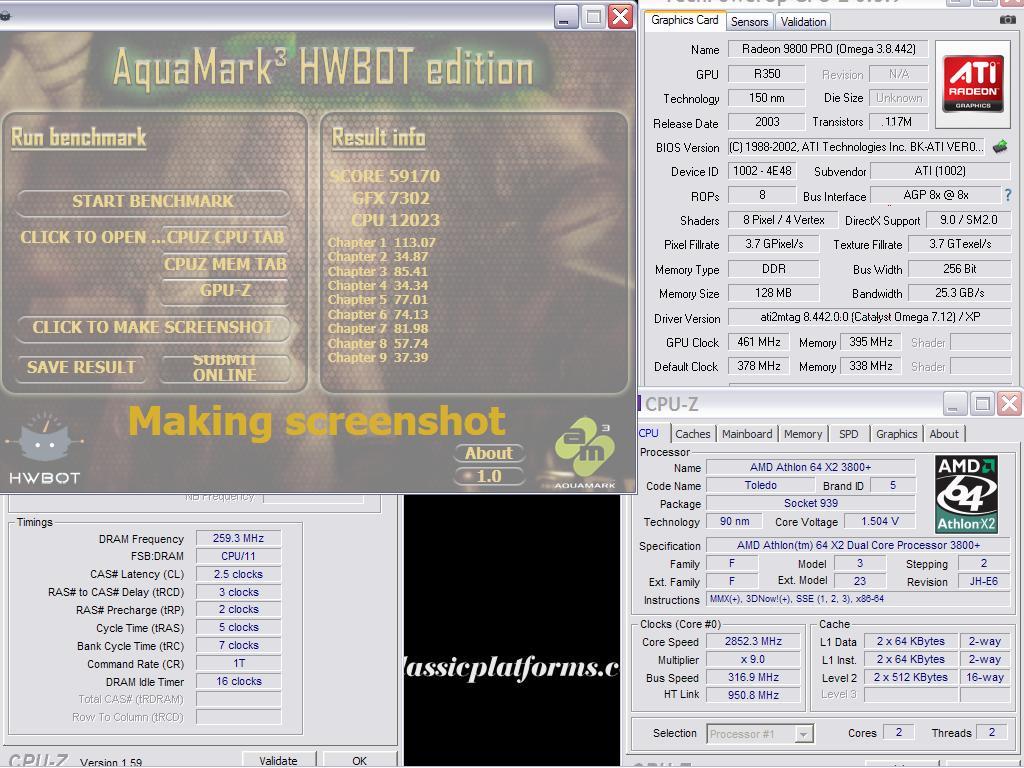This screenshot has height=768, width=1024.
Task: Click the Core Speed value 2852.3 MHz
Action: coord(753,641)
